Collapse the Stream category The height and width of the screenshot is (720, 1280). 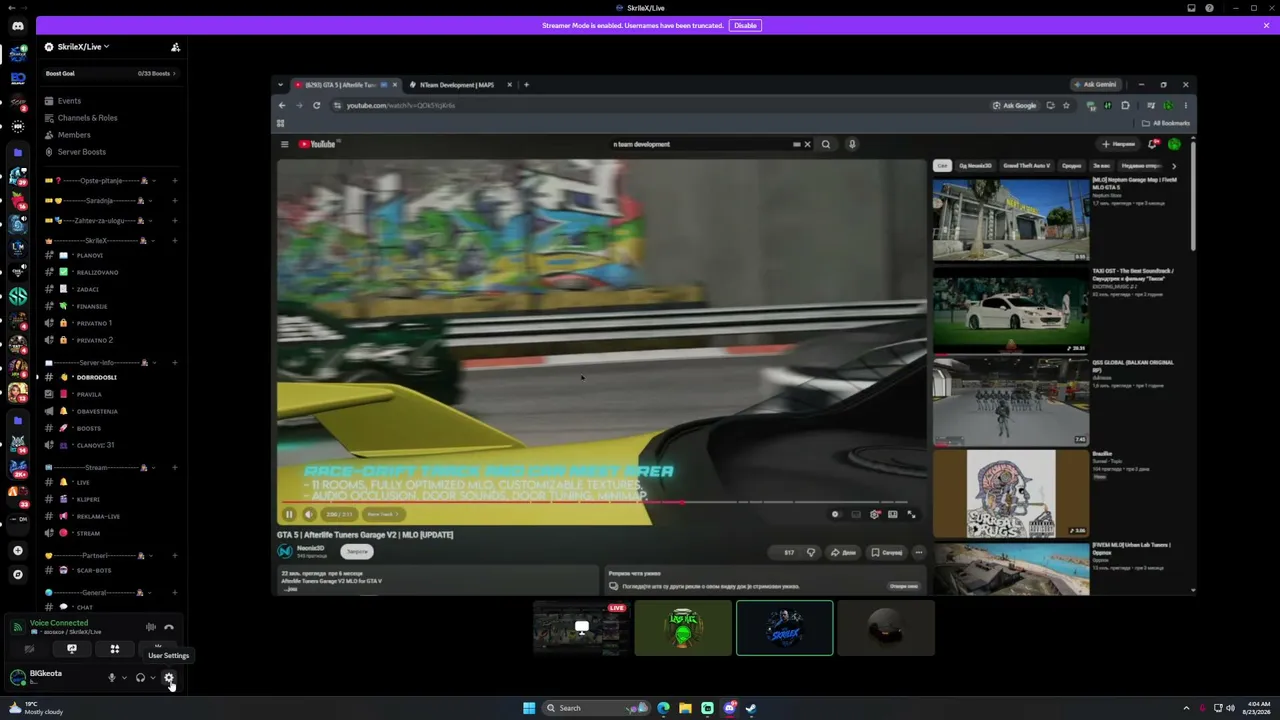click(x=98, y=468)
